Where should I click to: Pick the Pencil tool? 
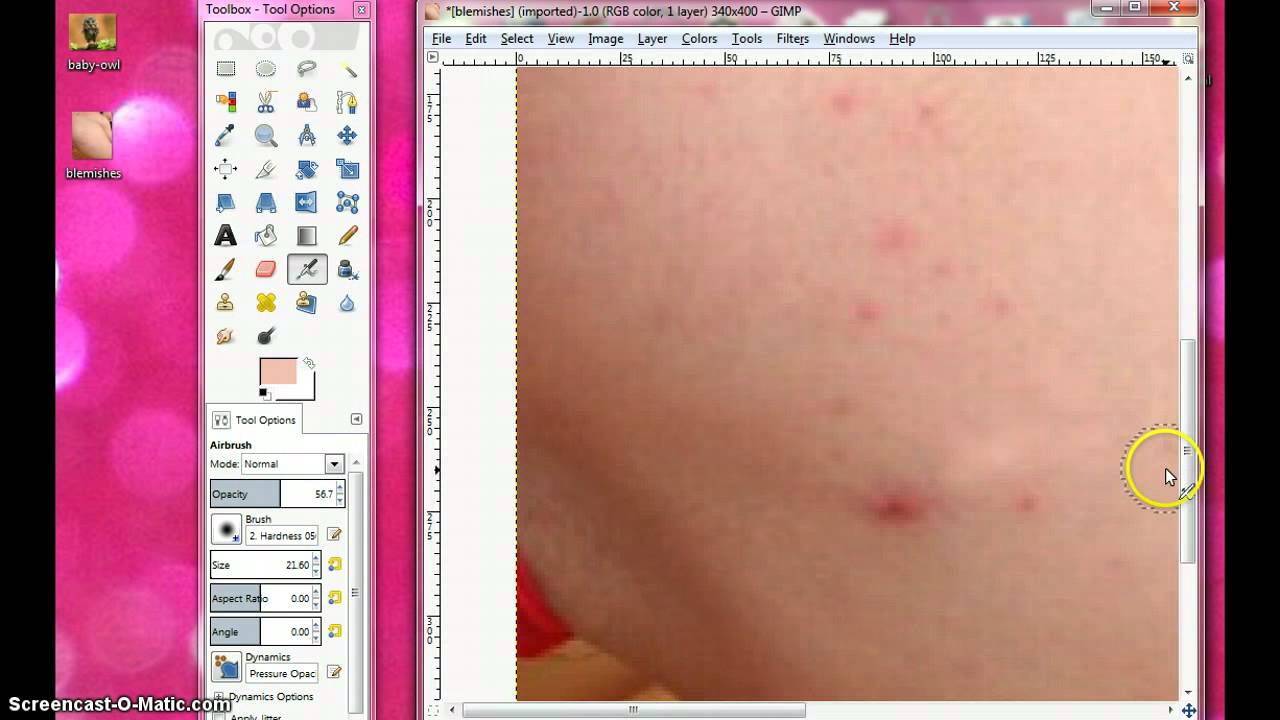(347, 236)
